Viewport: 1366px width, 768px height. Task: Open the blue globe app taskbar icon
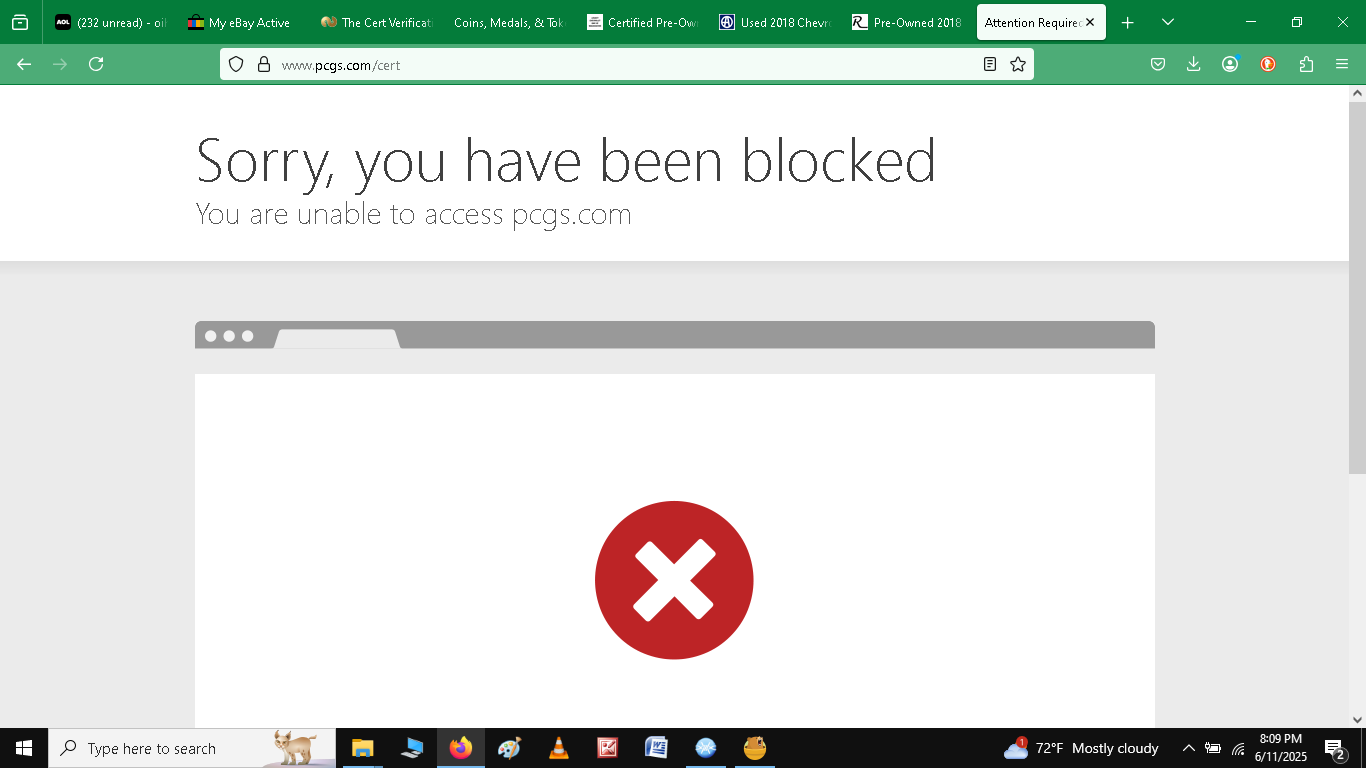706,748
